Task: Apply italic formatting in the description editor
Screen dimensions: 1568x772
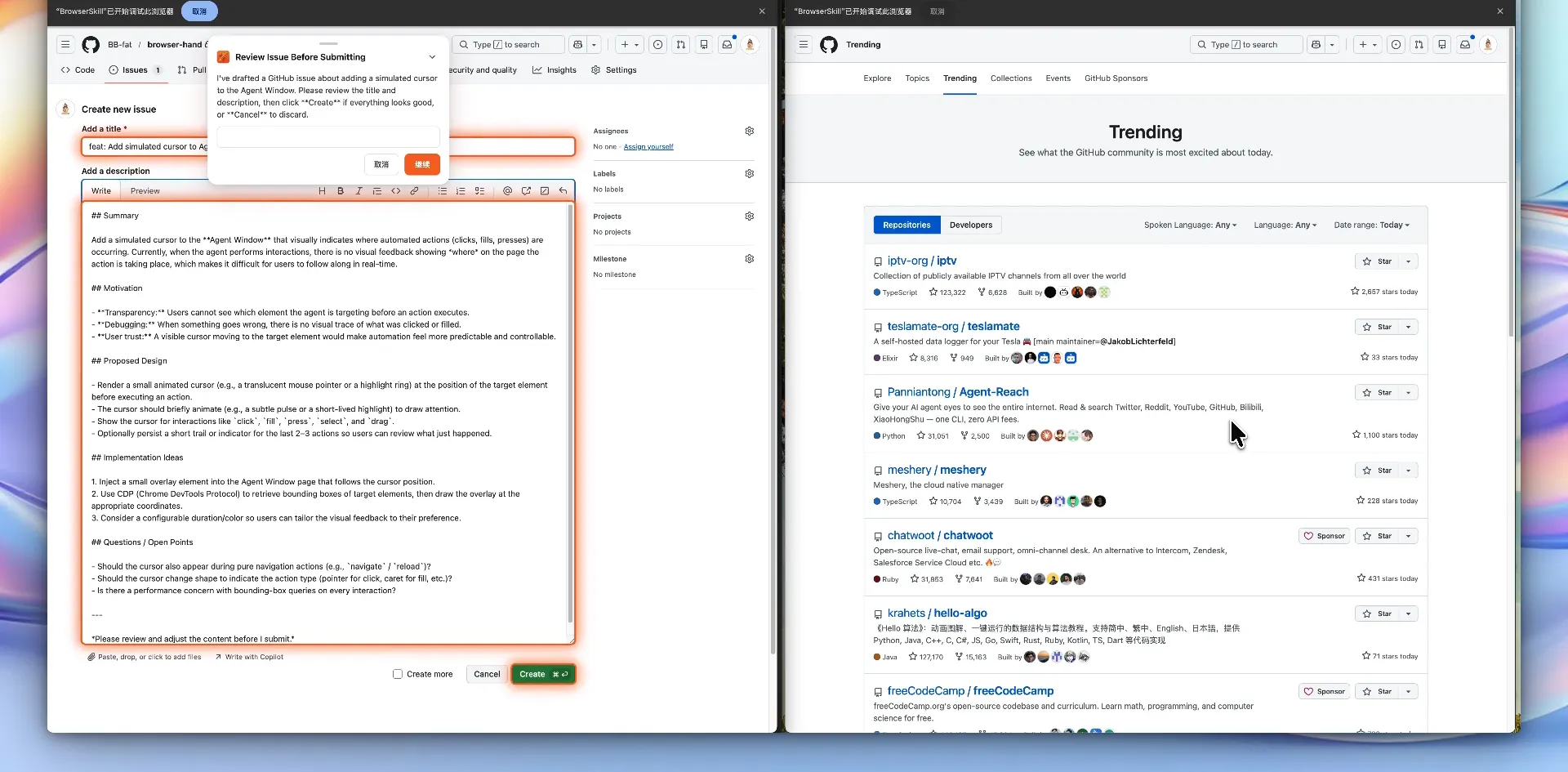Action: pos(359,191)
